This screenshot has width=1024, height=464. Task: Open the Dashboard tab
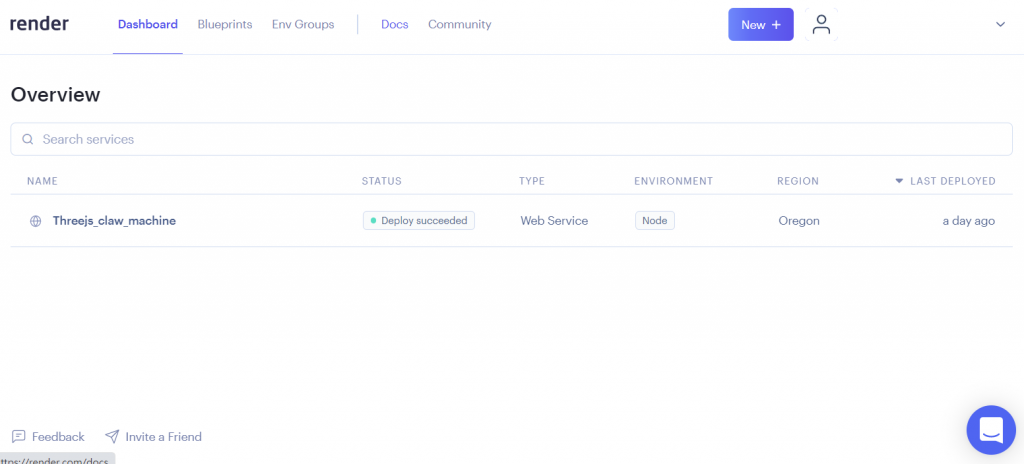148,24
